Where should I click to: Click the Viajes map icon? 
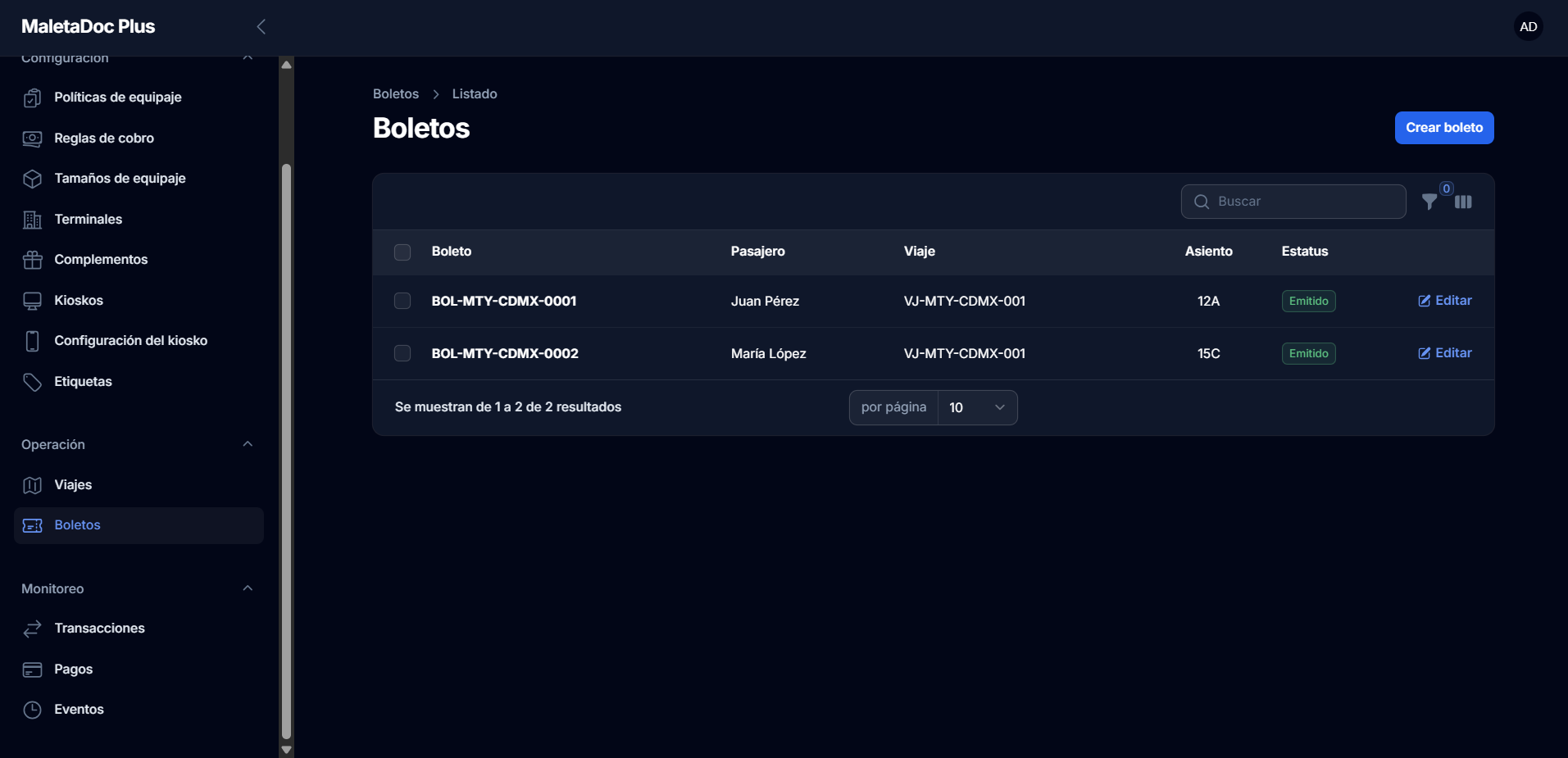(32, 485)
